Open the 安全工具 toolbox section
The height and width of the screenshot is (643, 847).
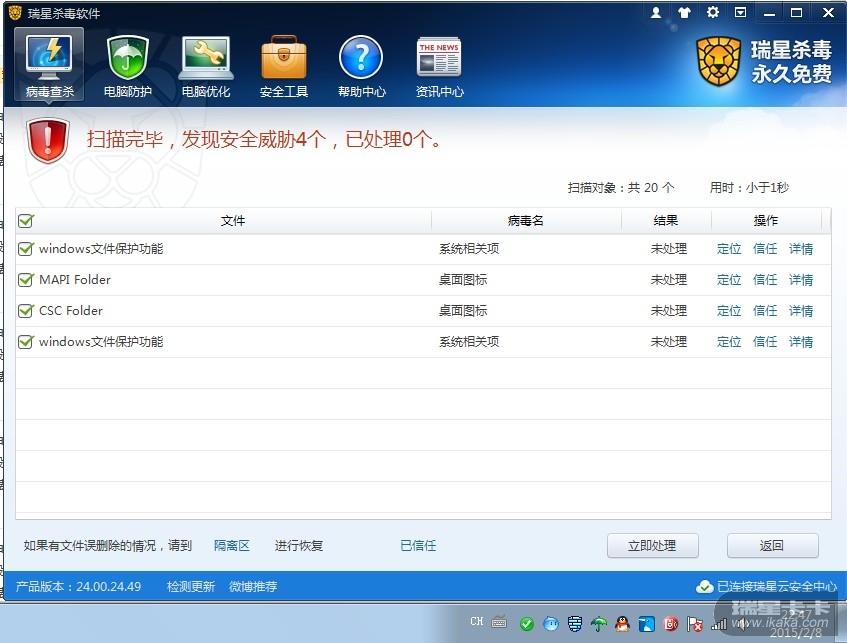[284, 67]
